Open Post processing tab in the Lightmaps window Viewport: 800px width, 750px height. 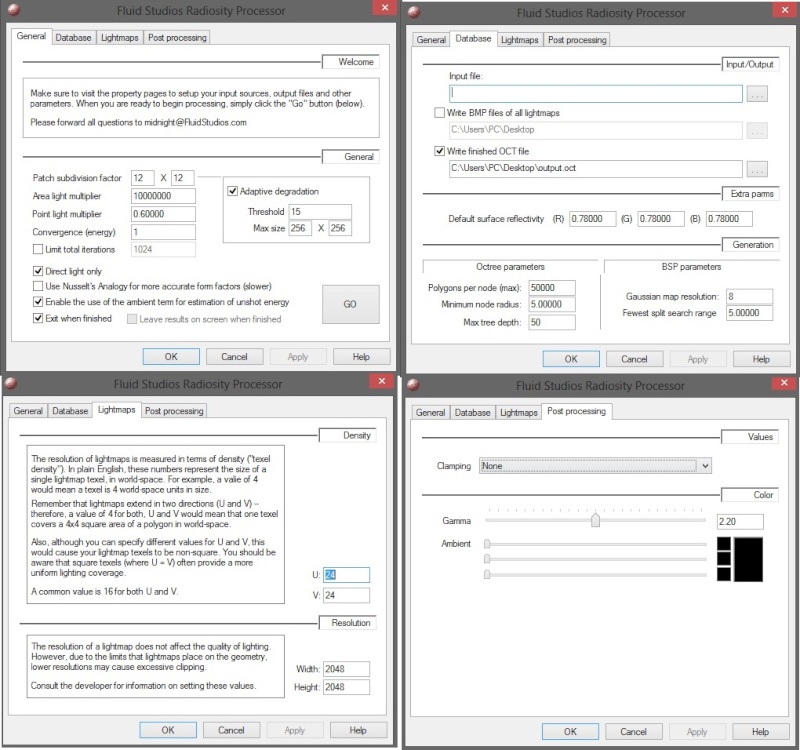[x=174, y=411]
